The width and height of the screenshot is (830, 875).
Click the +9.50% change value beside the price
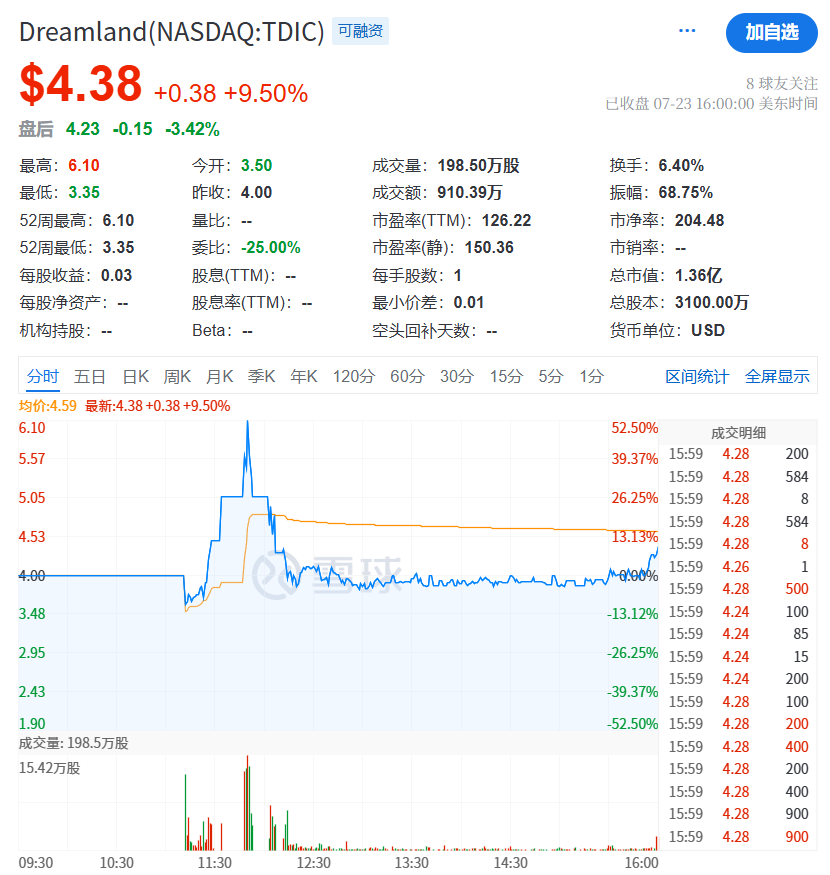pyautogui.click(x=266, y=93)
